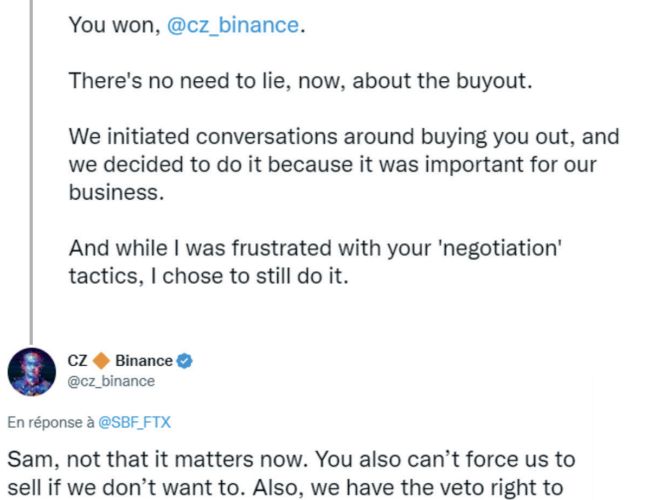Viewport: 664px width, 500px height.
Task: Click the word 'business.'
Action: (116, 192)
